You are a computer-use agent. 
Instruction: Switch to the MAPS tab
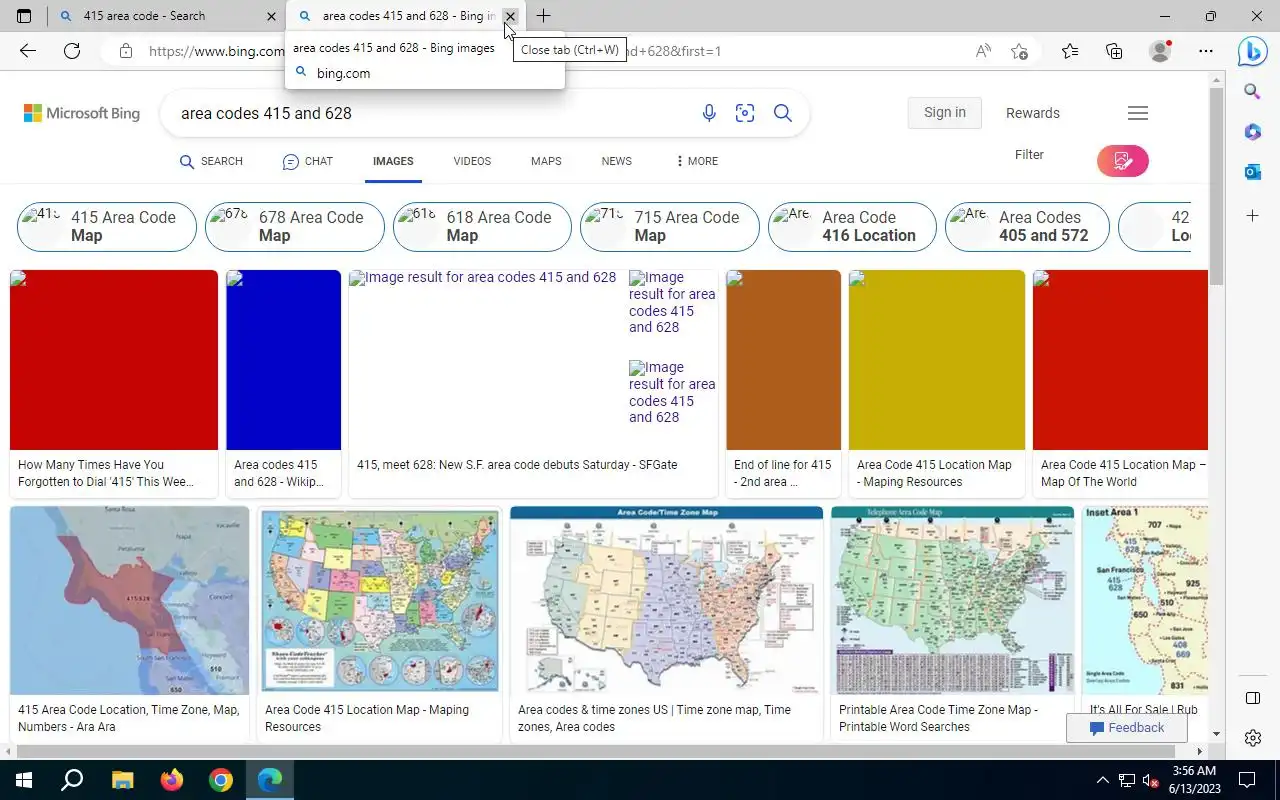(x=546, y=161)
